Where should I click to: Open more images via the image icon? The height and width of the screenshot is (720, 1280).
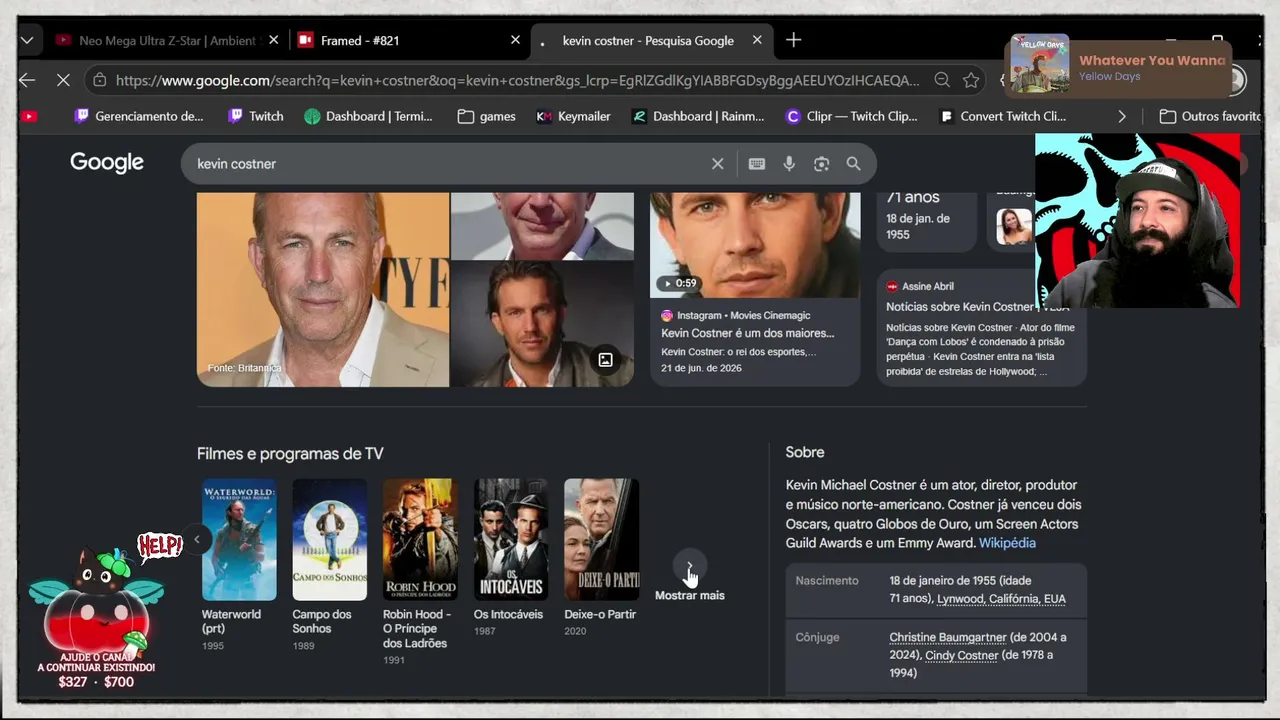click(x=605, y=360)
